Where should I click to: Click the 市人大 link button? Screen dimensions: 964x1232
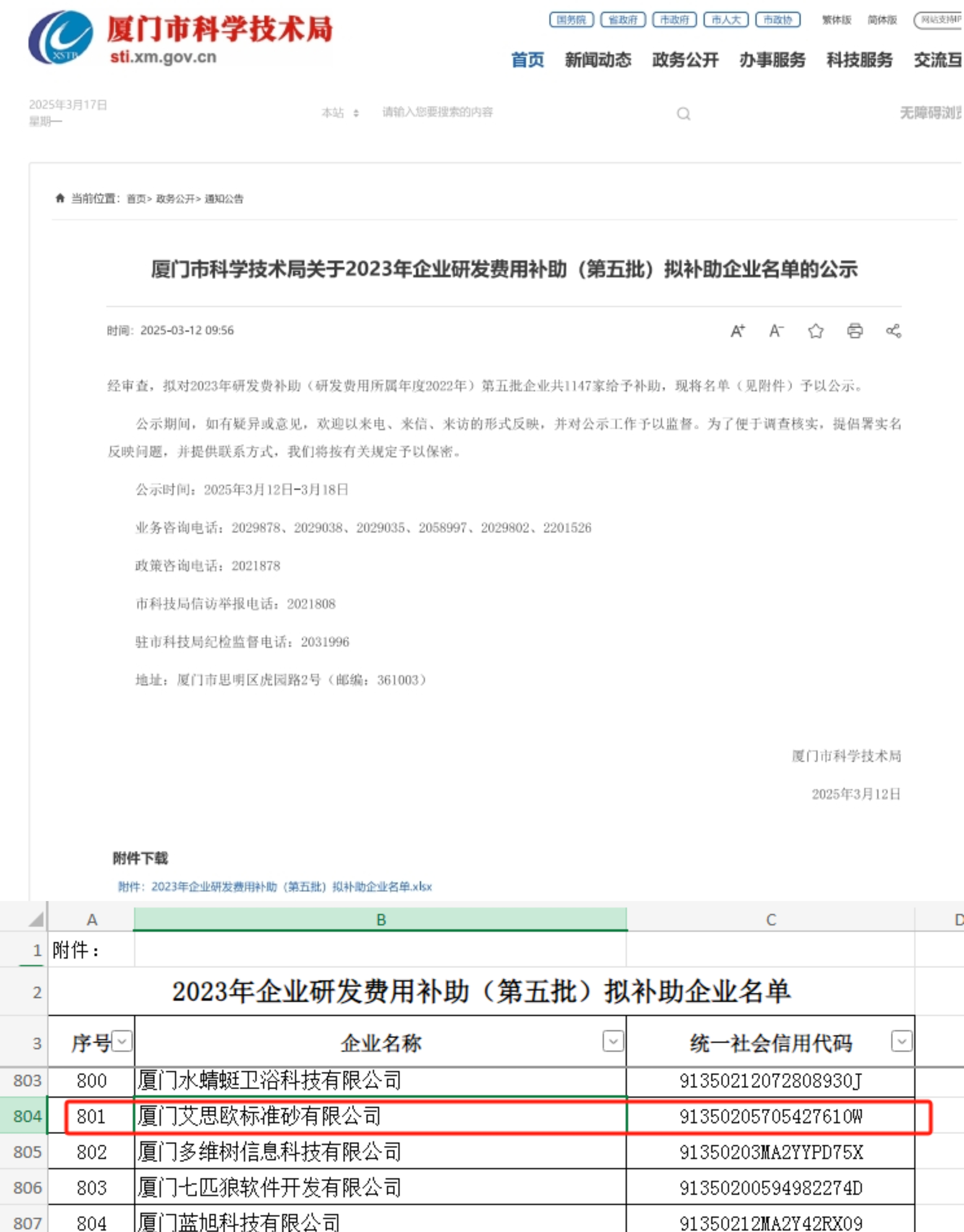pos(726,20)
